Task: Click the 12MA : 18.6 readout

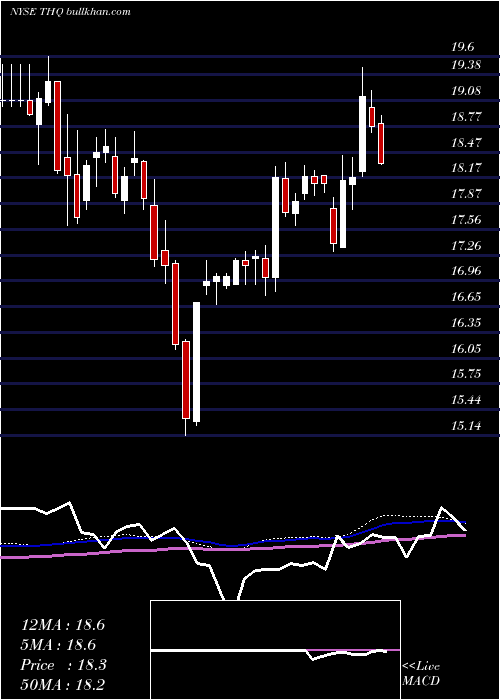Action: 63,625
